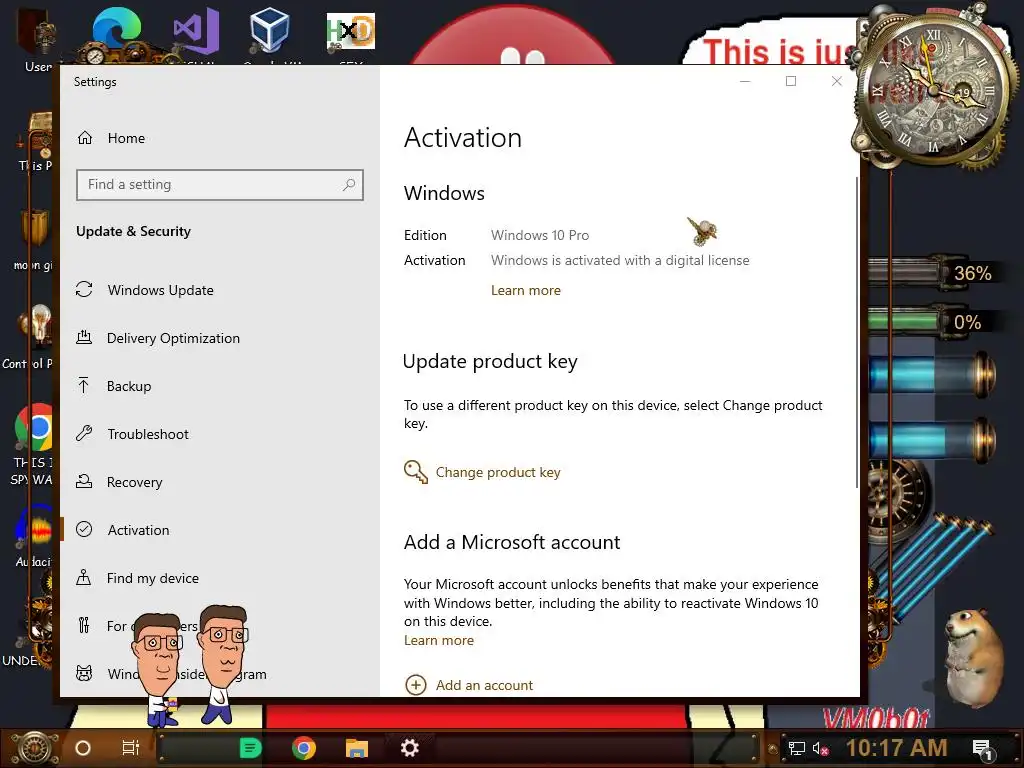Select Recovery in sidebar
This screenshot has width=1024, height=768.
point(135,482)
